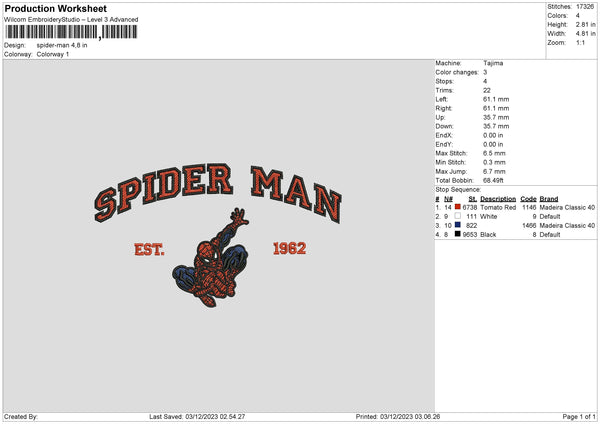
Task: Click the 'Stop Sequence:' heading
Action: click(458, 189)
